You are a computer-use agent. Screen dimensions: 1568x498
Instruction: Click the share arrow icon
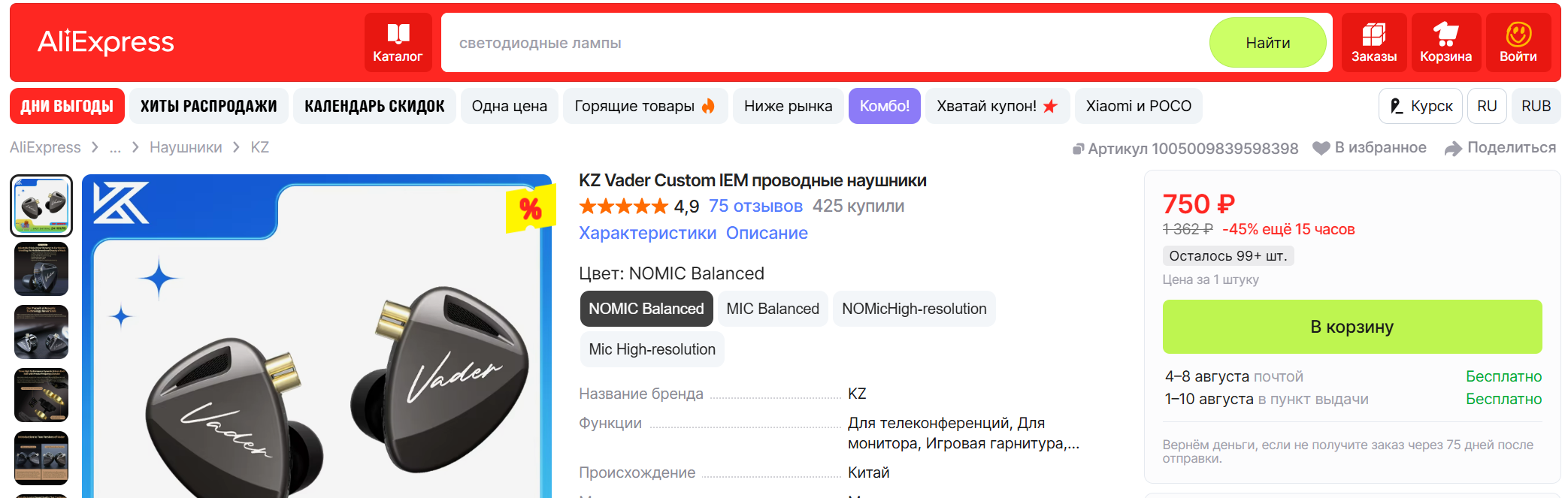coord(1453,149)
